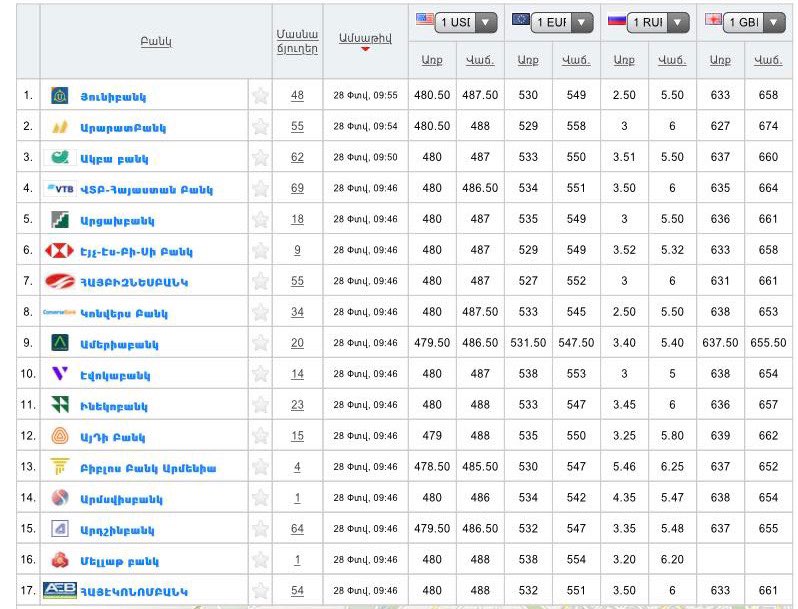
Task: Click the Ameriabank green logo in row 9
Action: [60, 343]
